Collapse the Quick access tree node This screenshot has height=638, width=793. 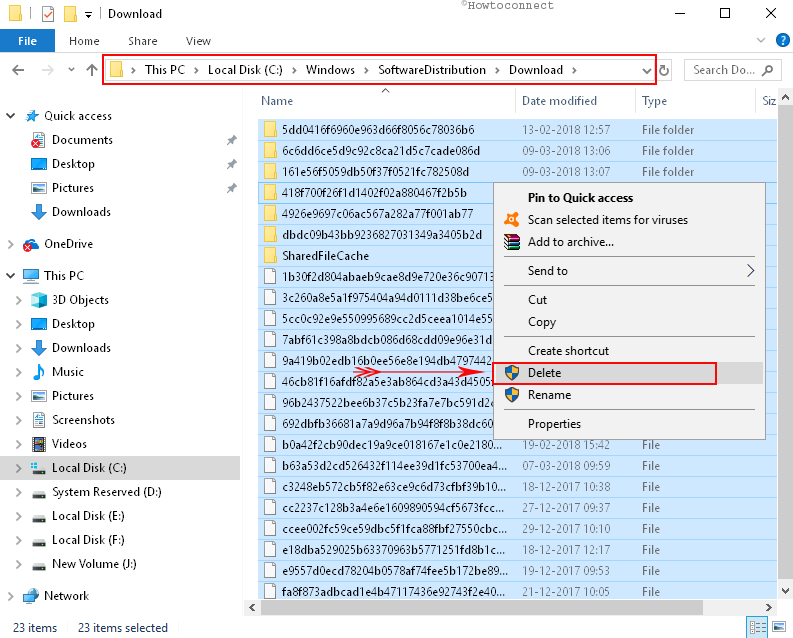coord(10,116)
